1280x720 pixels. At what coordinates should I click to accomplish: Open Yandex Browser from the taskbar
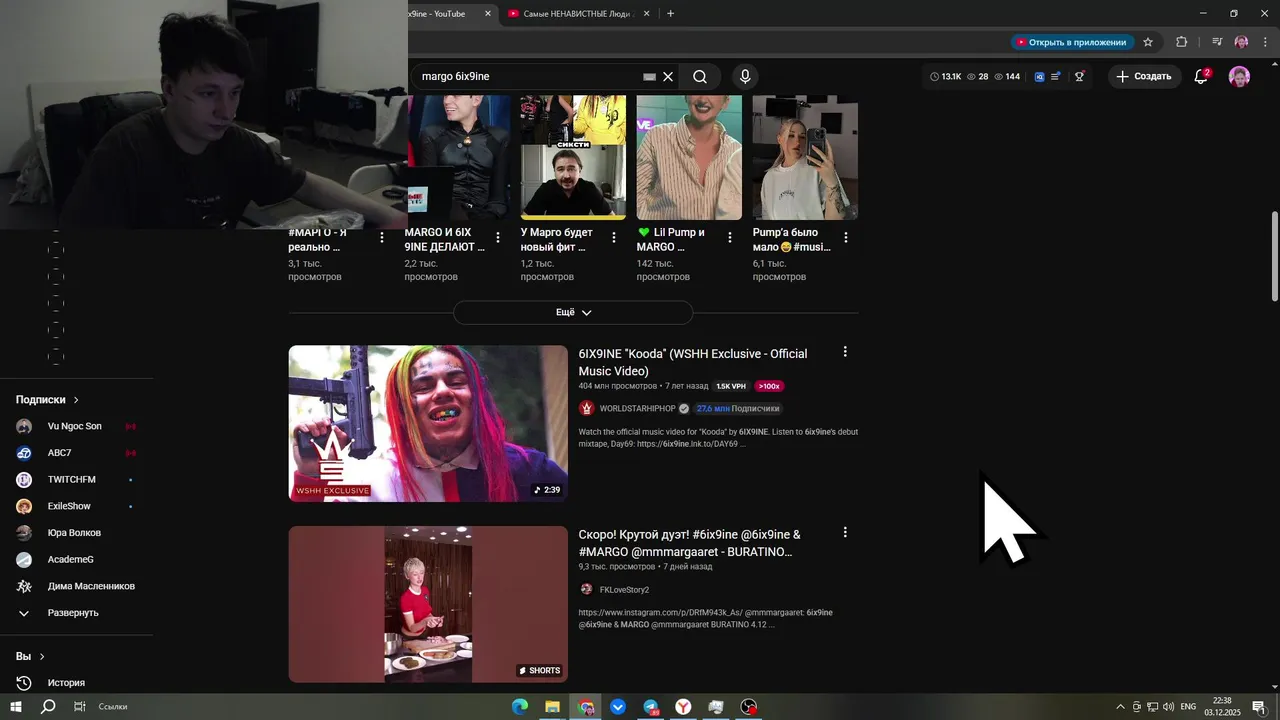[x=683, y=707]
